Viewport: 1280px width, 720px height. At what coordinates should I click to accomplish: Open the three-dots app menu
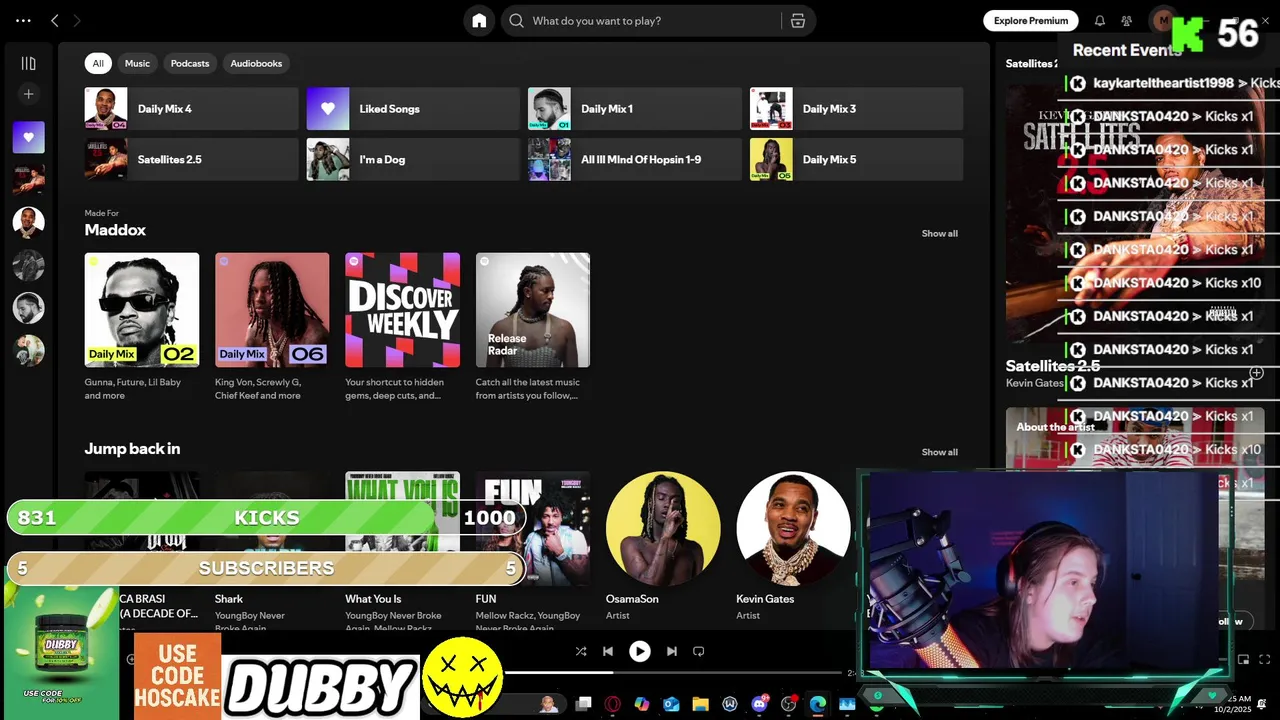[23, 20]
